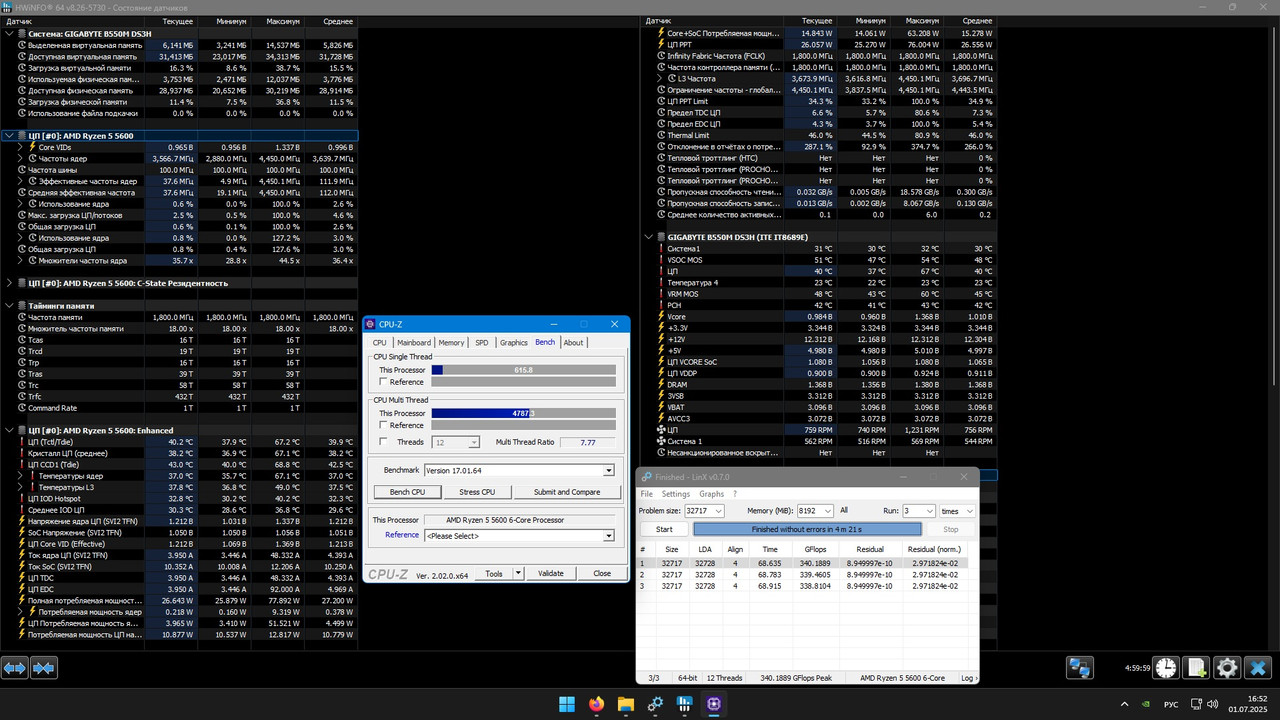Switch to the Memory tab in CPU-Z
This screenshot has width=1280, height=720.
click(451, 342)
